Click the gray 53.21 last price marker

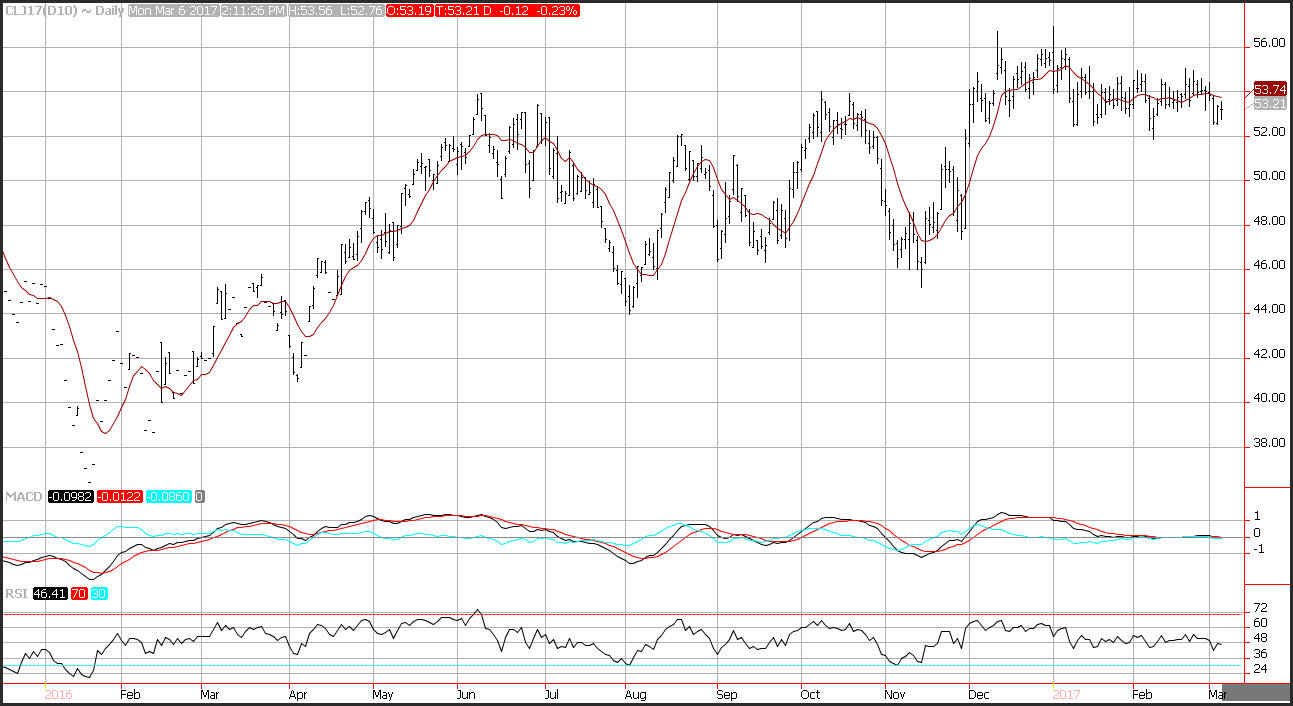point(1268,103)
